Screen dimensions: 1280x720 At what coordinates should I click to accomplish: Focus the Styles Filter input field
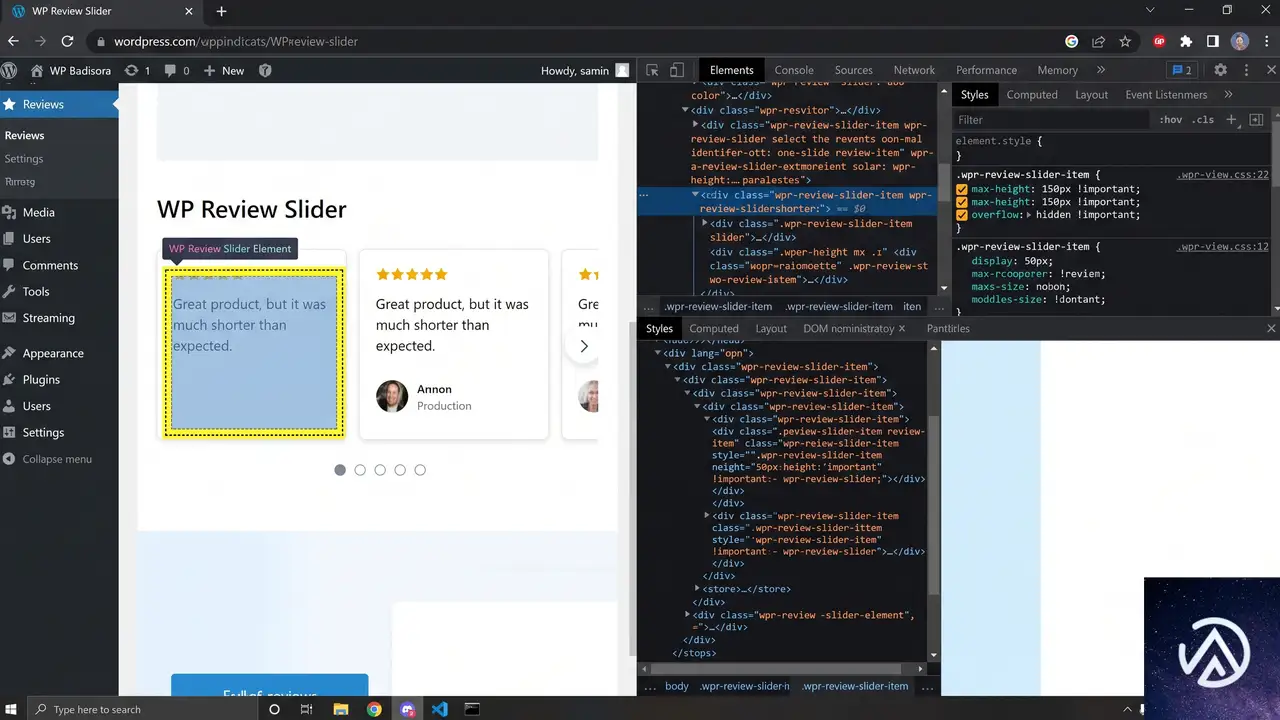1050,120
